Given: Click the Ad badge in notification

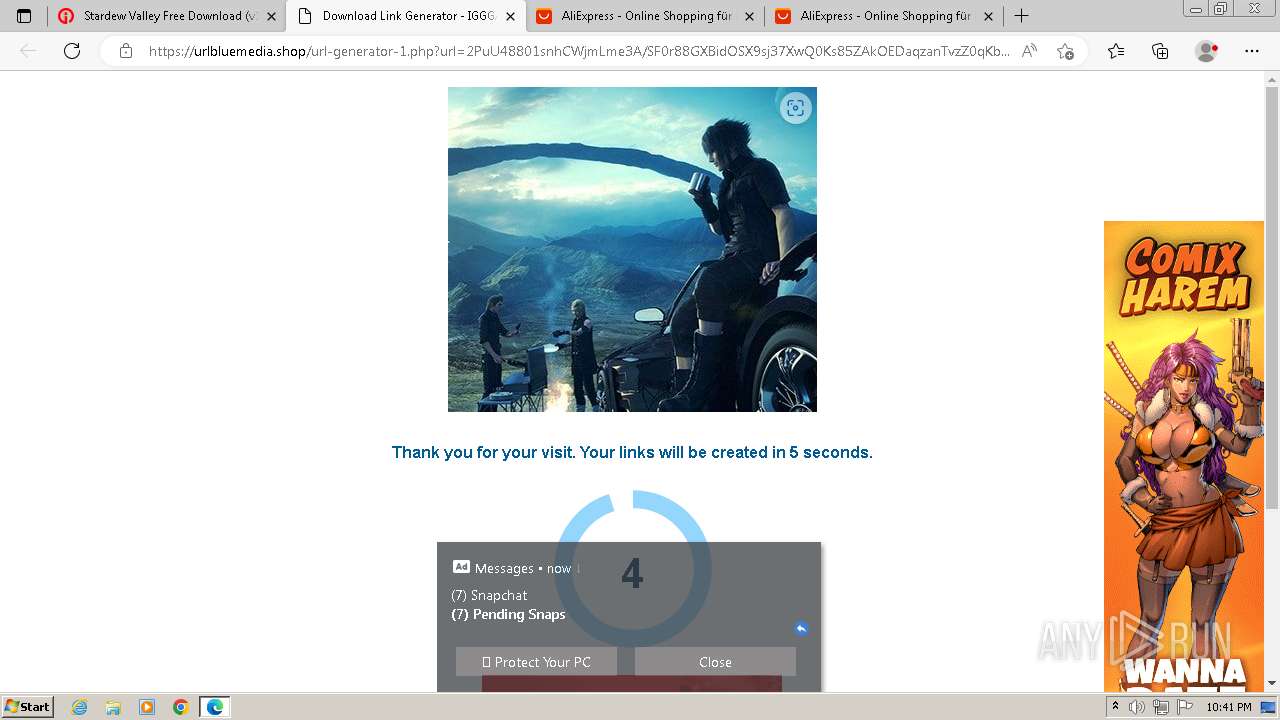Looking at the screenshot, I should [461, 567].
